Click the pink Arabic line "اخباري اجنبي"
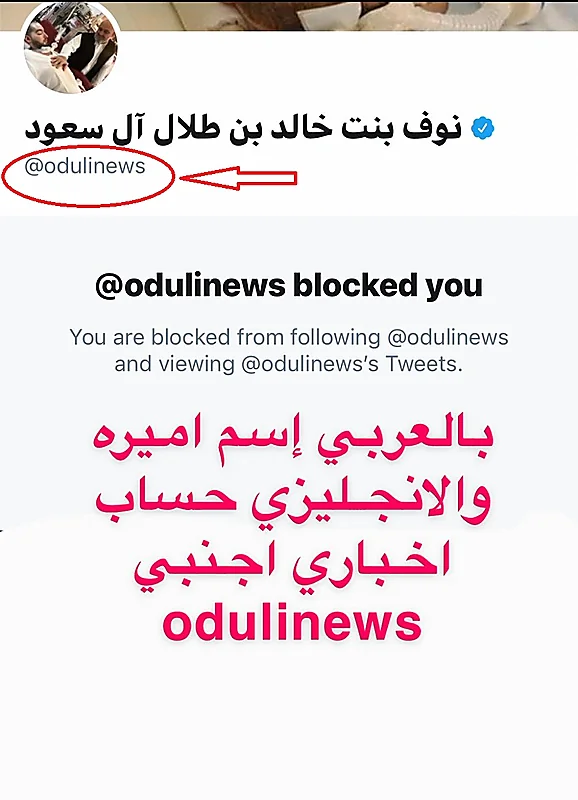 [x=291, y=565]
